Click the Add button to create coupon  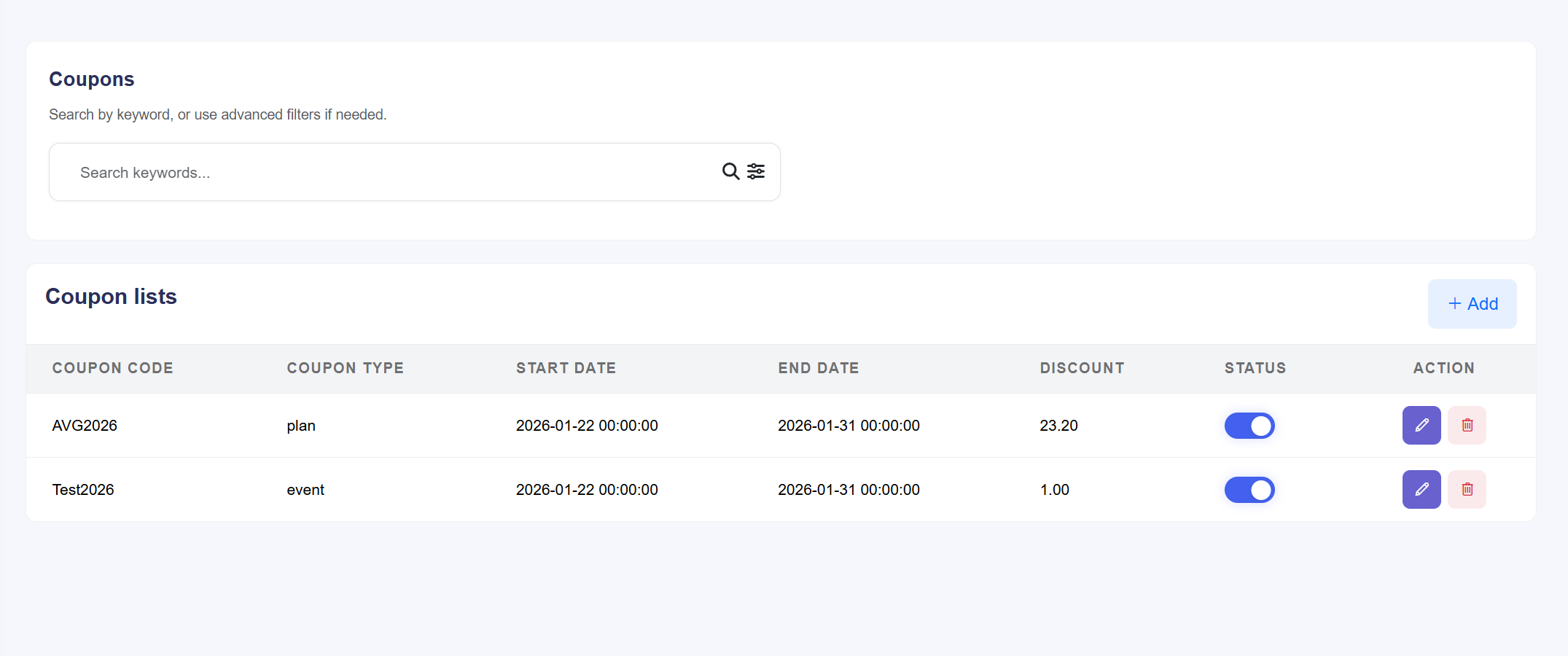click(1472, 303)
